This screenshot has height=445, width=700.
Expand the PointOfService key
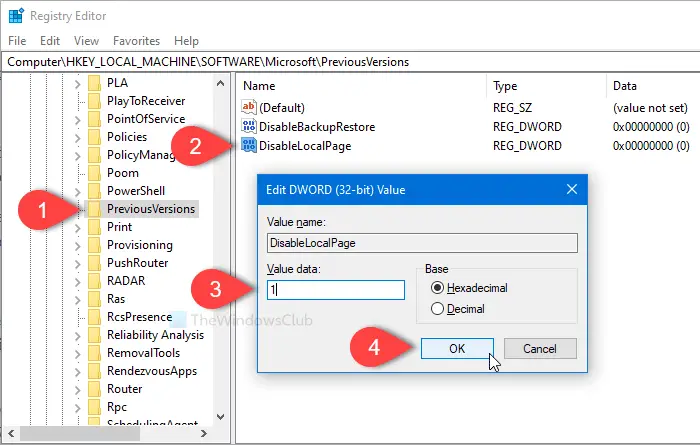[78, 120]
